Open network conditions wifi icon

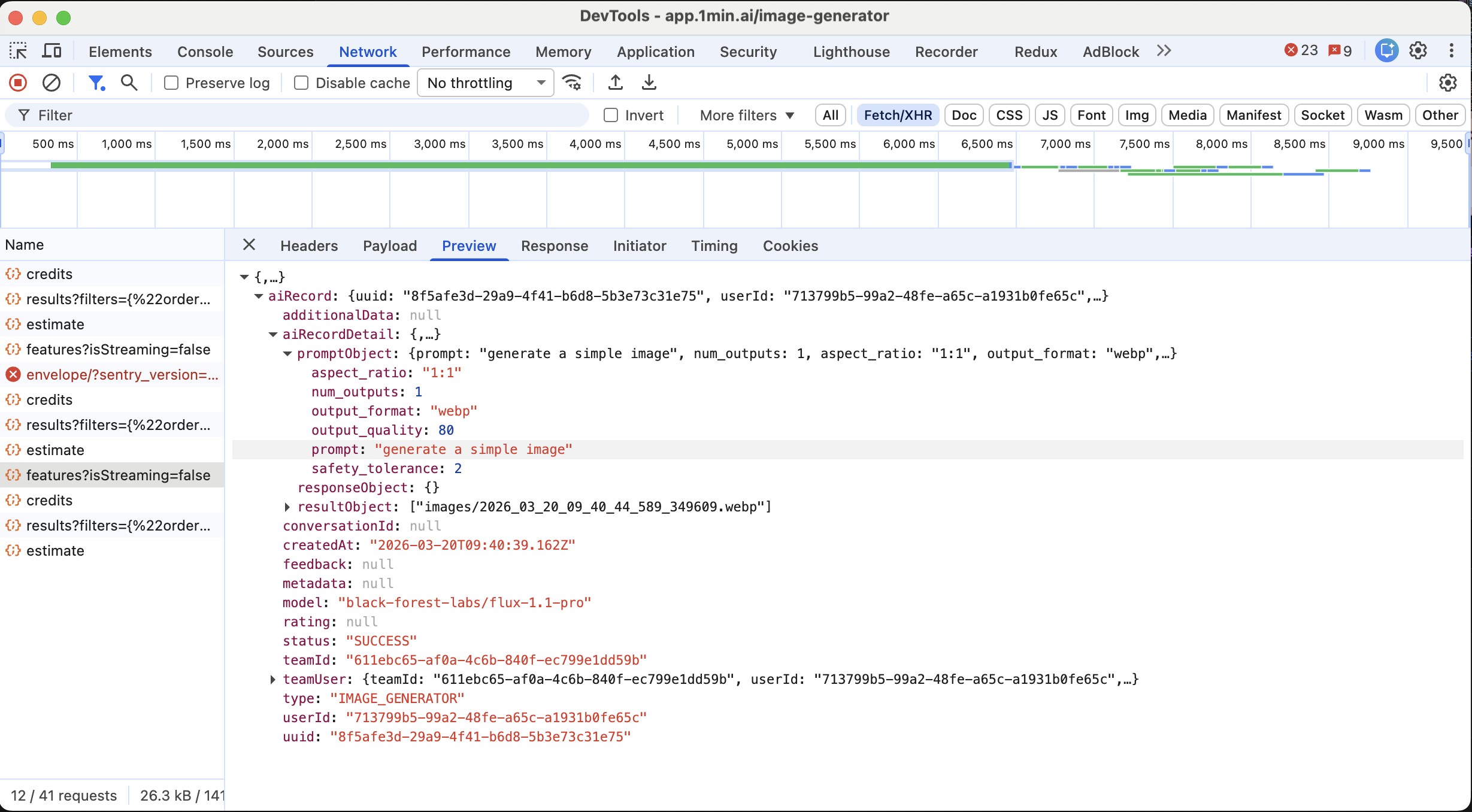[x=573, y=83]
